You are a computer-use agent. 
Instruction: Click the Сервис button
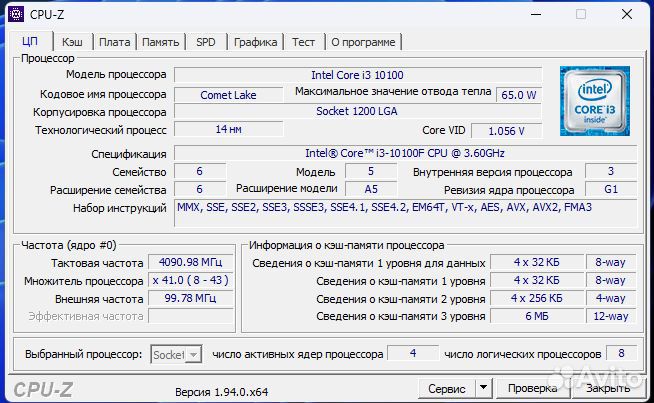click(x=447, y=389)
